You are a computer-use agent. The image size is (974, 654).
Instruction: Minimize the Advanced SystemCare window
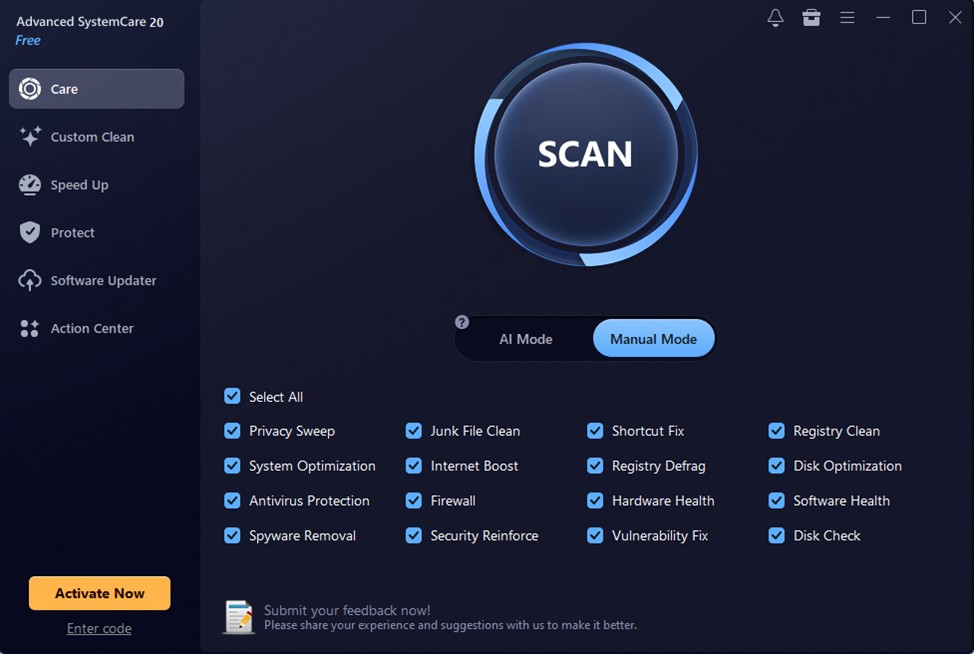pyautogui.click(x=883, y=17)
